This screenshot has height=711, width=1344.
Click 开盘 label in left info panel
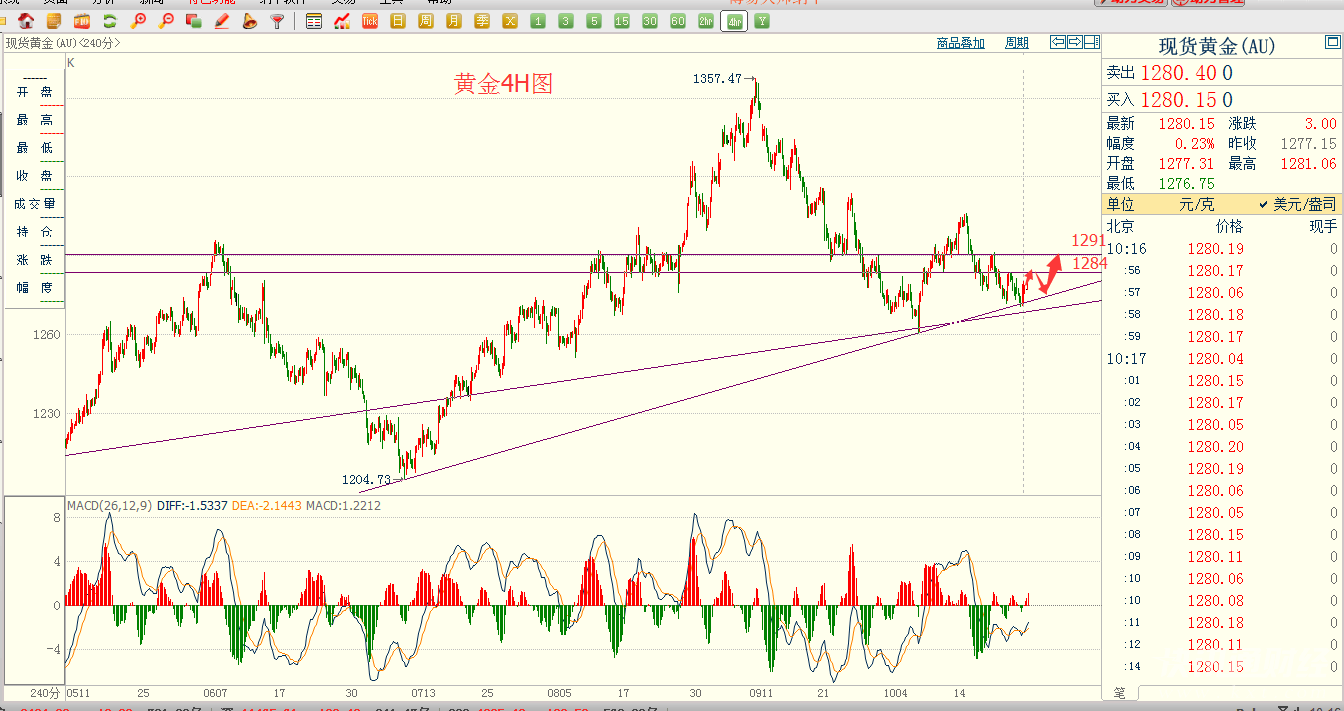(x=35, y=92)
